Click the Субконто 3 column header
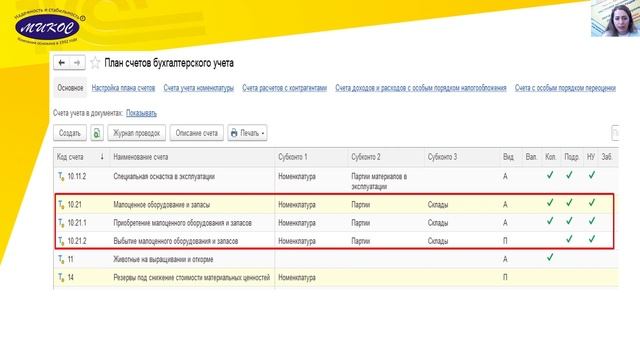The width and height of the screenshot is (640, 360). [x=462, y=157]
